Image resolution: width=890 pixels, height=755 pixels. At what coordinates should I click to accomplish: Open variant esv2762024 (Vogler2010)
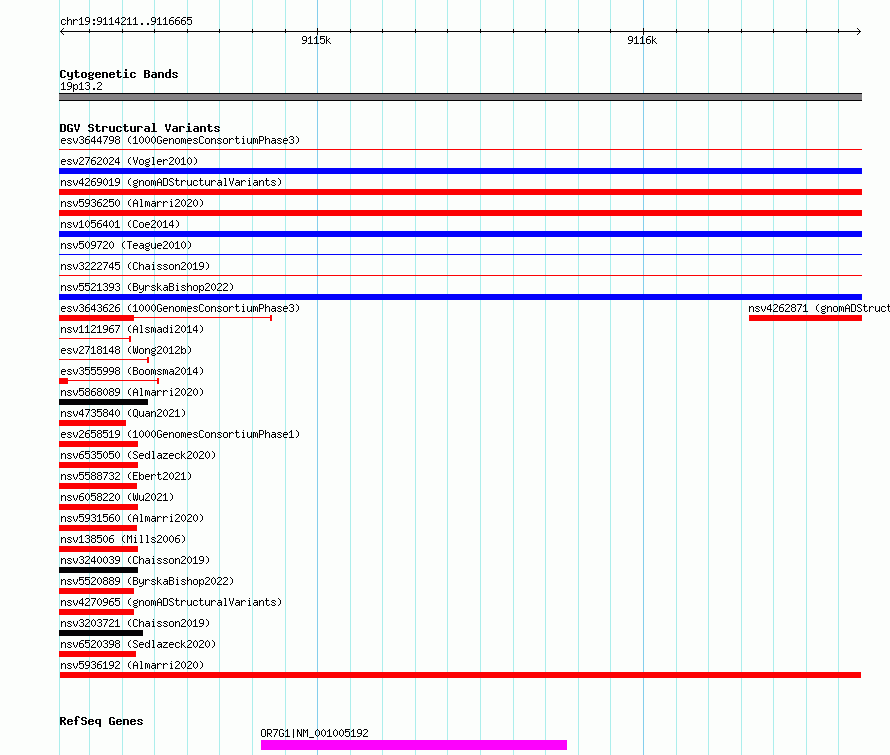click(129, 161)
